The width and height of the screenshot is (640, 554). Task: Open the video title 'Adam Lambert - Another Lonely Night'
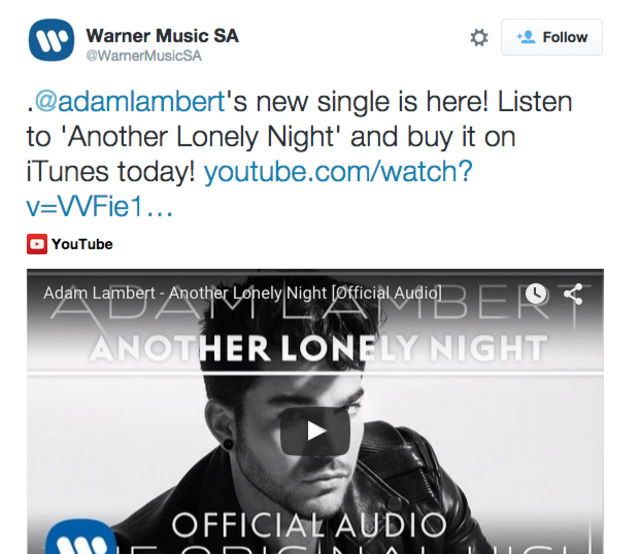pos(242,293)
